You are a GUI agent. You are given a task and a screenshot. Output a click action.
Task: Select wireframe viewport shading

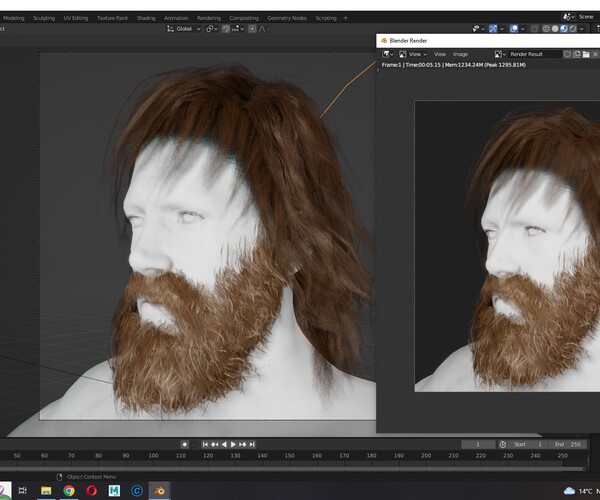click(x=546, y=29)
